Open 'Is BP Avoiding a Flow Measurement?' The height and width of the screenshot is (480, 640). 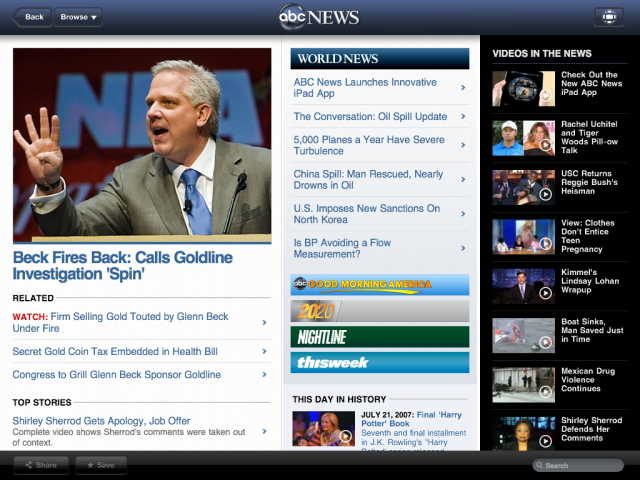coord(342,248)
